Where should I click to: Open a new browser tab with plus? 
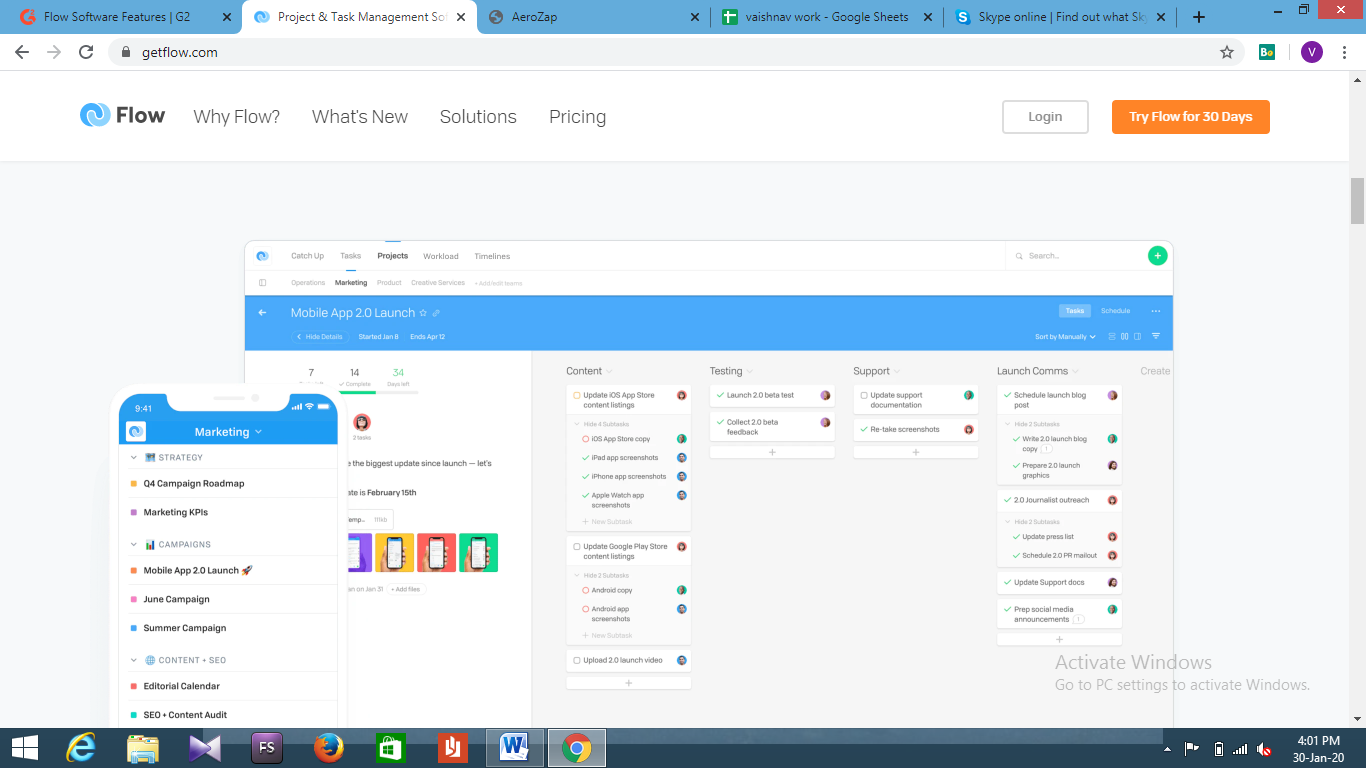(x=1199, y=17)
